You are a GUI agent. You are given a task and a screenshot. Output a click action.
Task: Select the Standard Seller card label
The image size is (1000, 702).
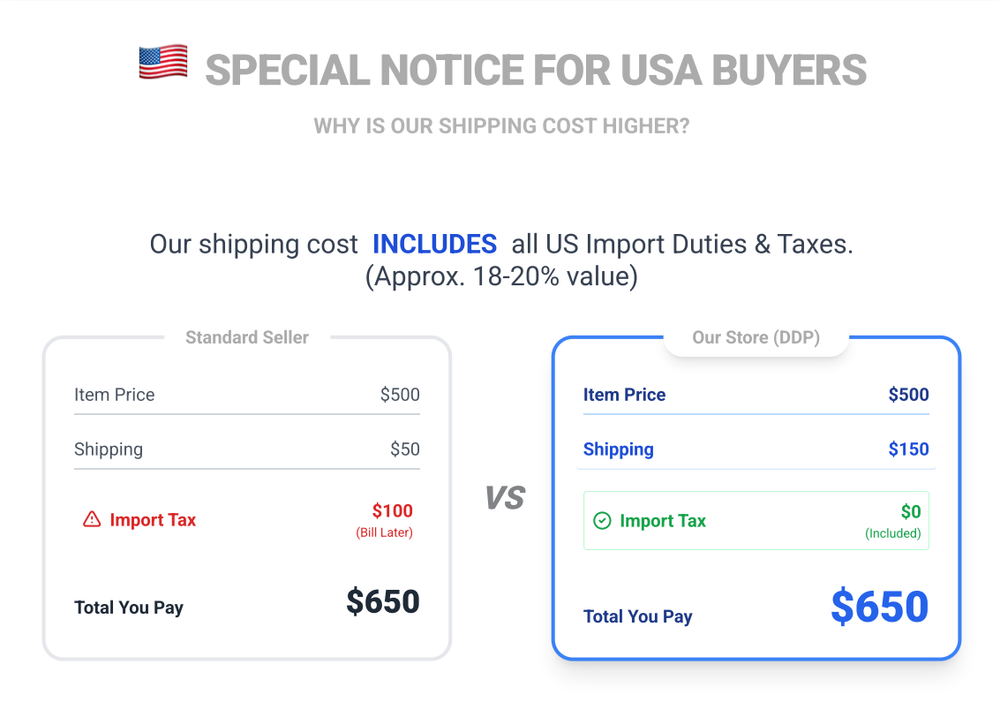tap(247, 338)
